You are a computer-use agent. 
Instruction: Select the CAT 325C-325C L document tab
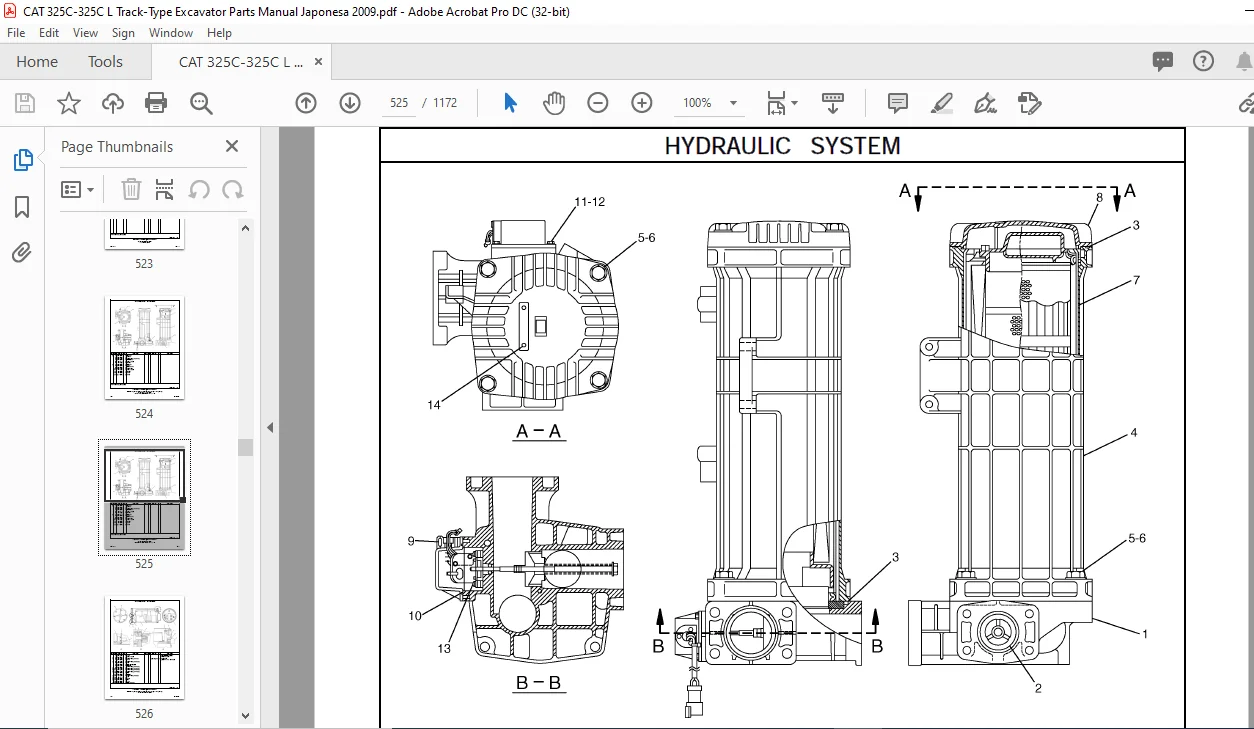(240, 61)
